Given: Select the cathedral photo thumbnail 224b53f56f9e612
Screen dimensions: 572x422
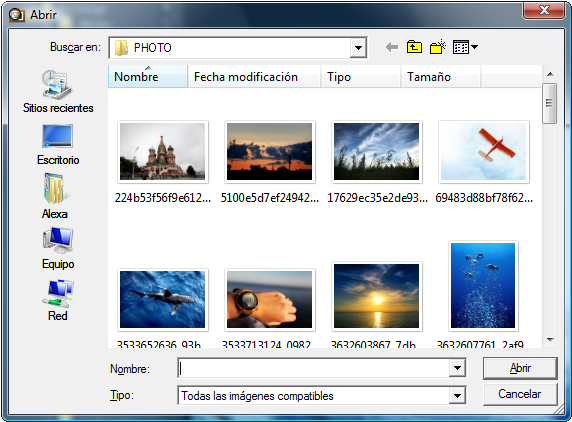Looking at the screenshot, I should pos(163,152).
